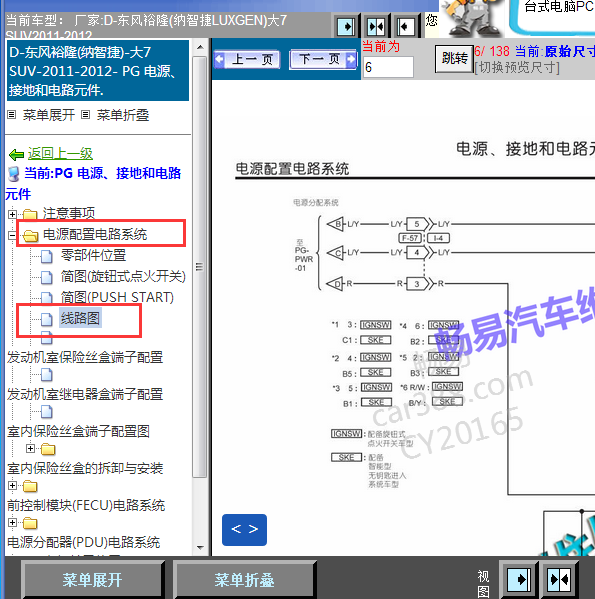The height and width of the screenshot is (599, 595).
Task: Expand node under 室内保险丝盒的拆卸与安装
Action: tap(12, 486)
